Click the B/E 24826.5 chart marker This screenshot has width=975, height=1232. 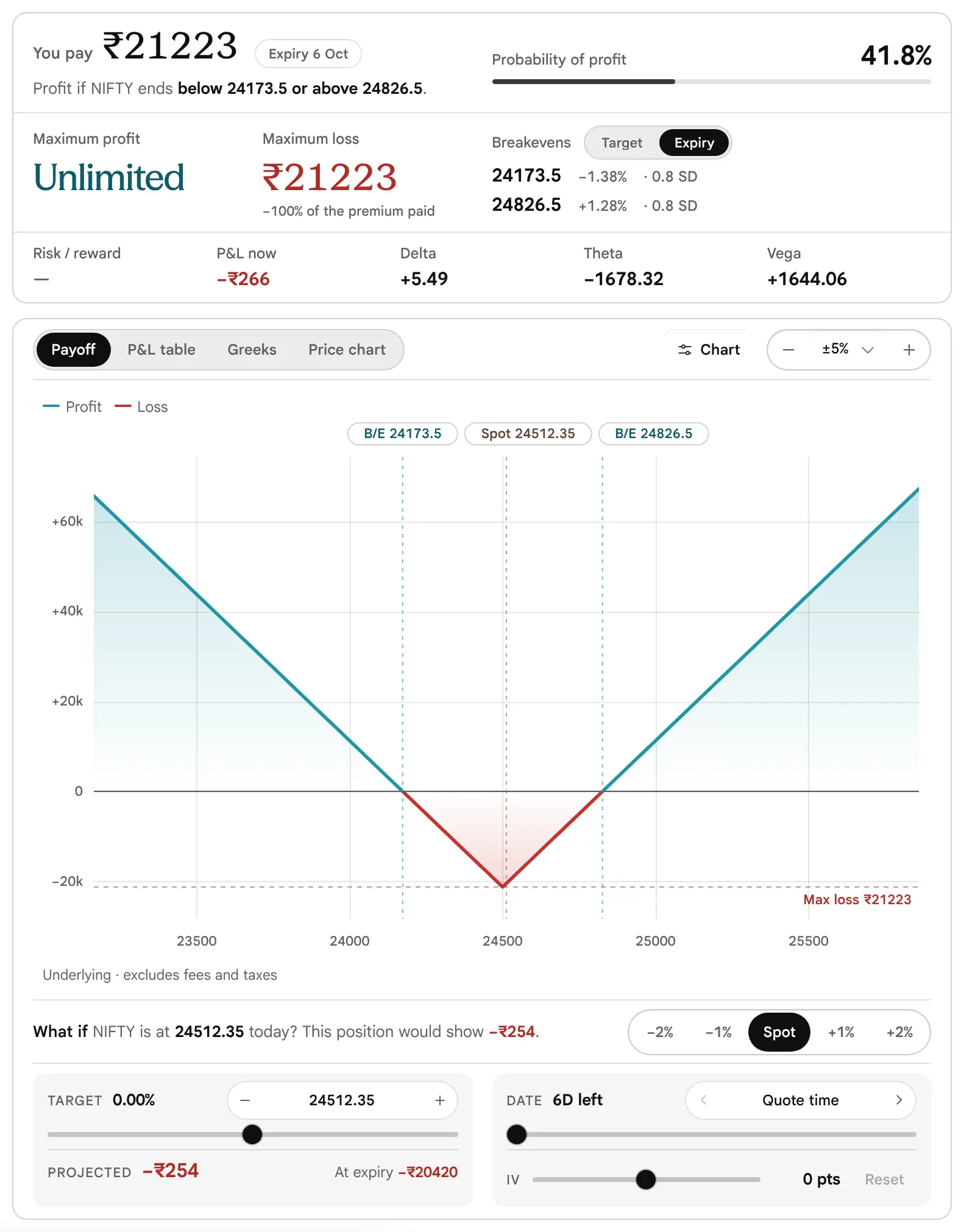tap(653, 434)
